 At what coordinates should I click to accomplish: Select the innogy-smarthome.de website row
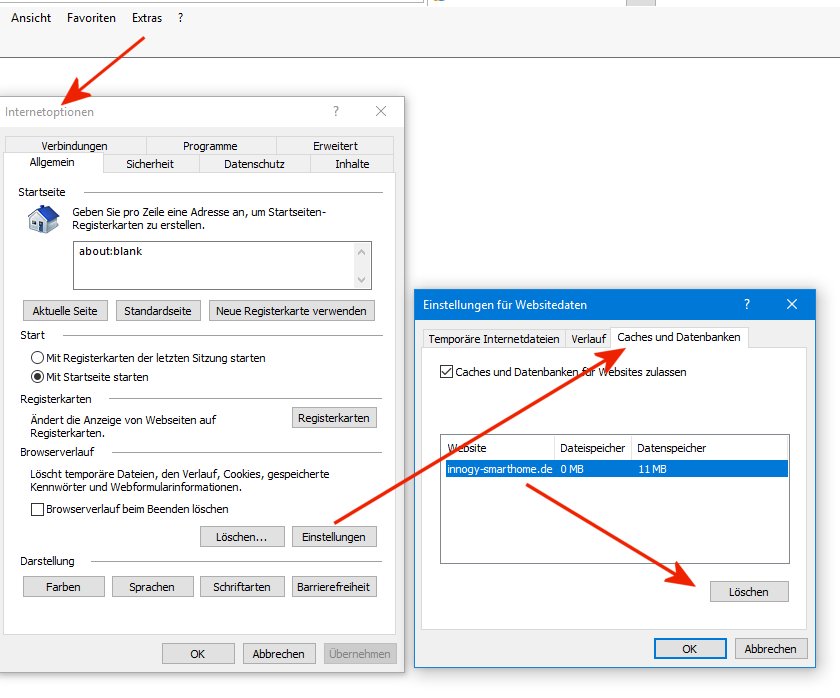616,469
